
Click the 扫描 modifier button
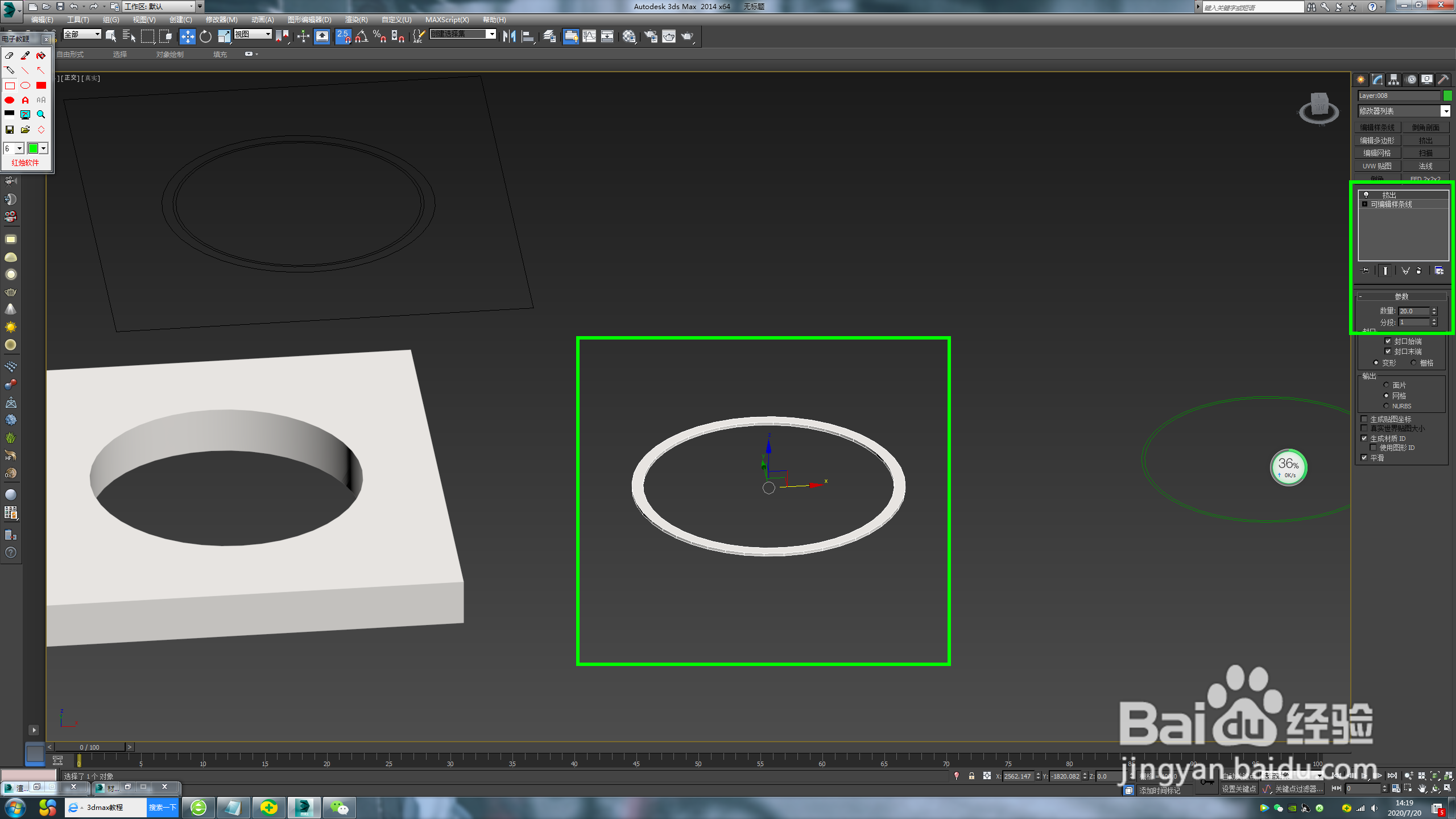point(1425,153)
